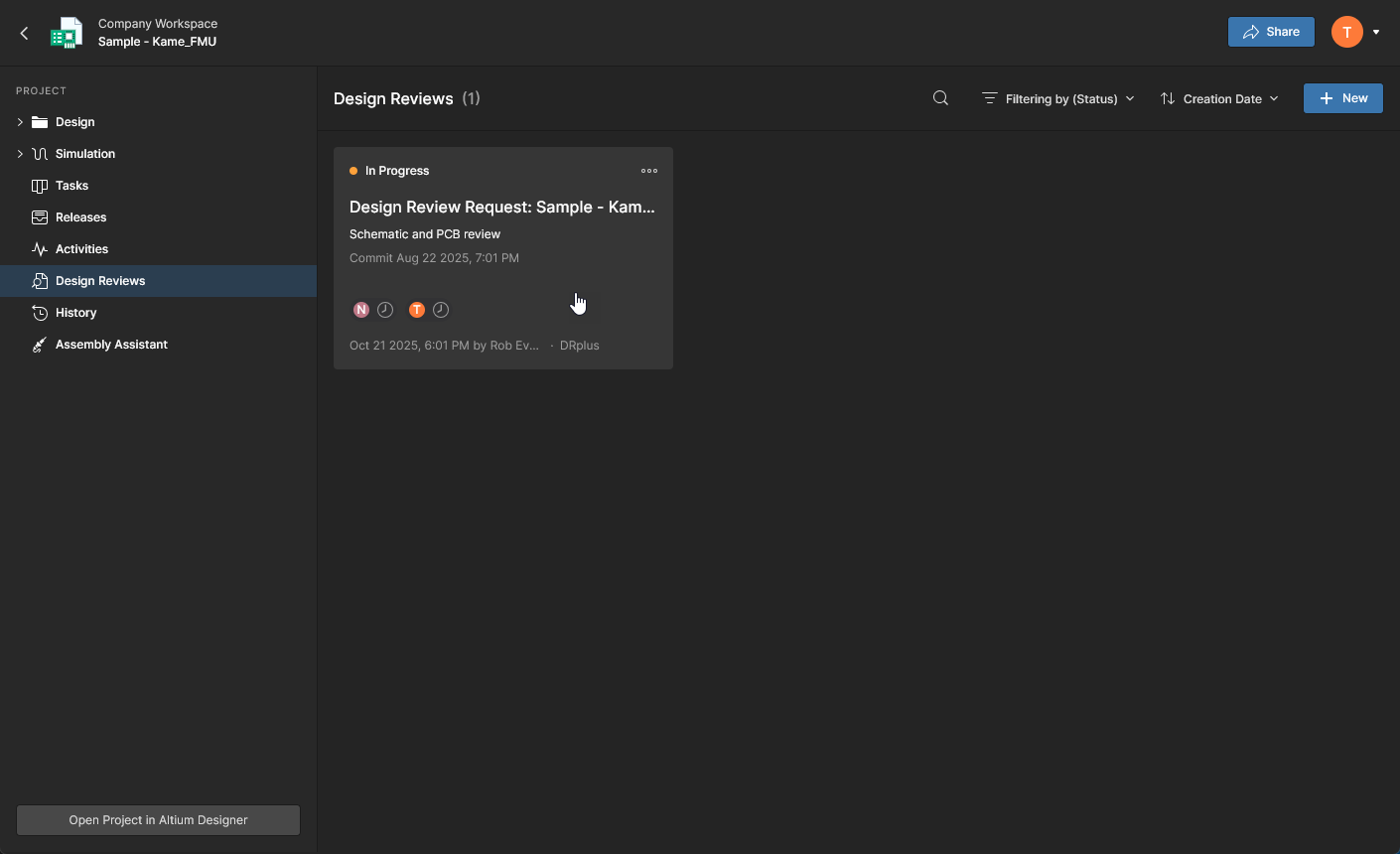
Task: Expand the Design folder tree
Action: (20, 122)
